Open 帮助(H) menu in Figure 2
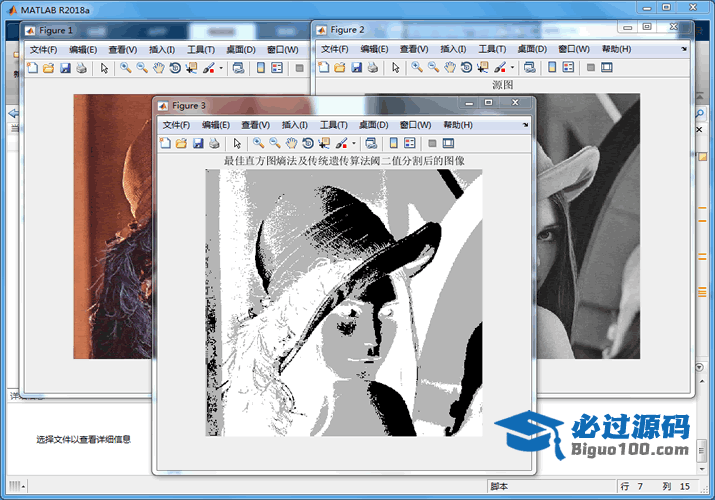Image resolution: width=715 pixels, height=500 pixels. (x=617, y=49)
